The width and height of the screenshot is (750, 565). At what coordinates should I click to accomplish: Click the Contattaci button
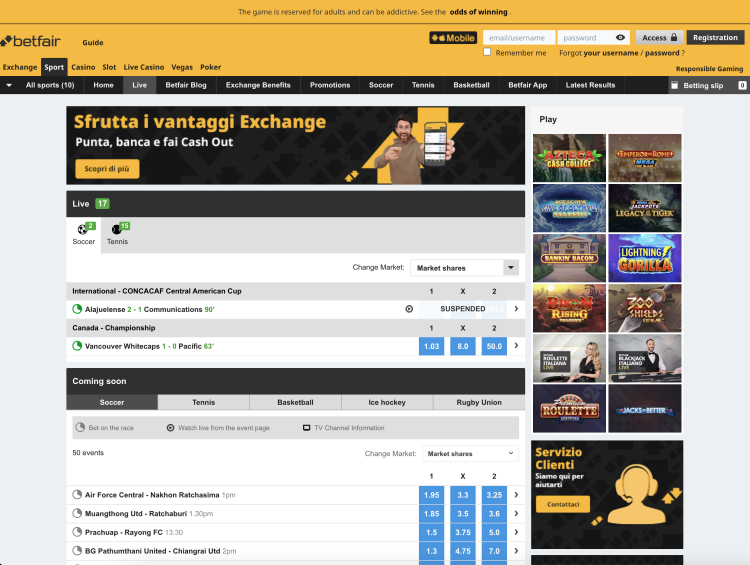pos(563,504)
